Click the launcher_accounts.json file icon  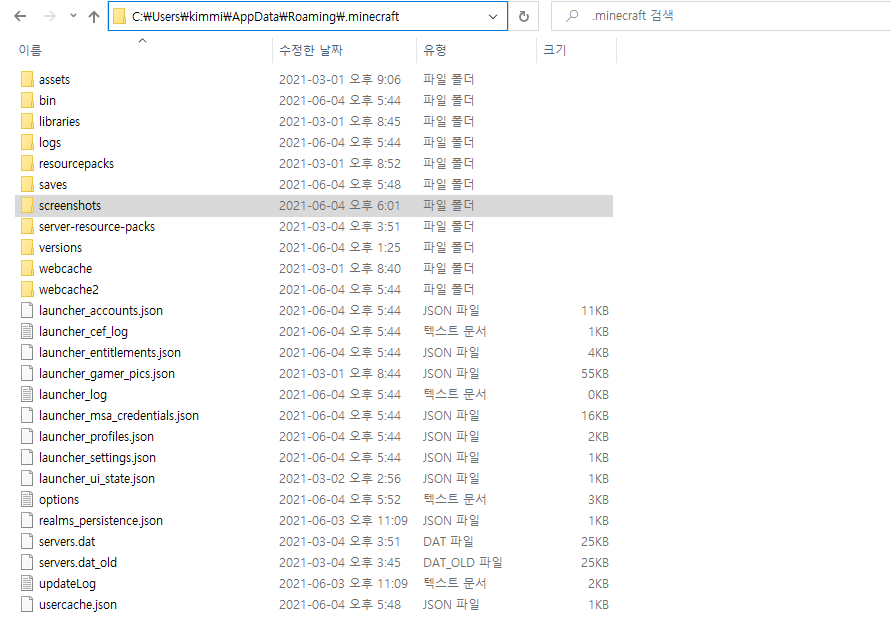[x=27, y=311]
